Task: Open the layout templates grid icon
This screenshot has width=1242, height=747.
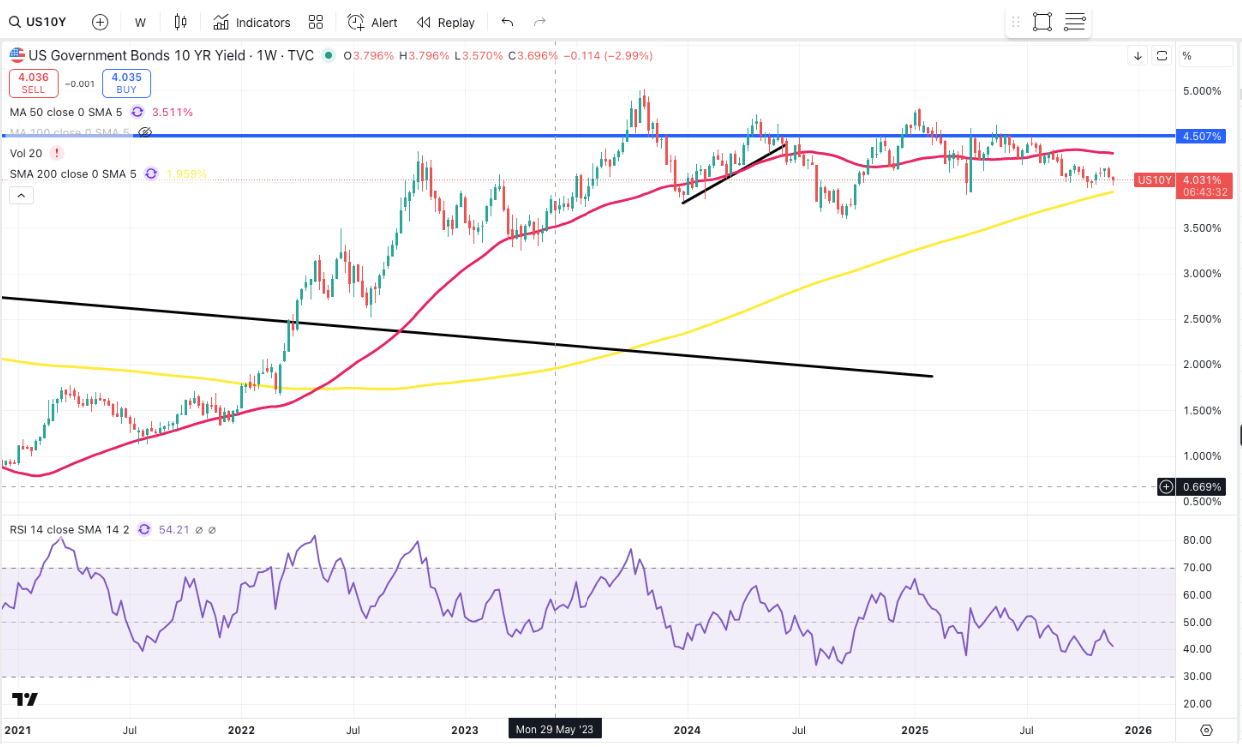Action: pyautogui.click(x=316, y=22)
